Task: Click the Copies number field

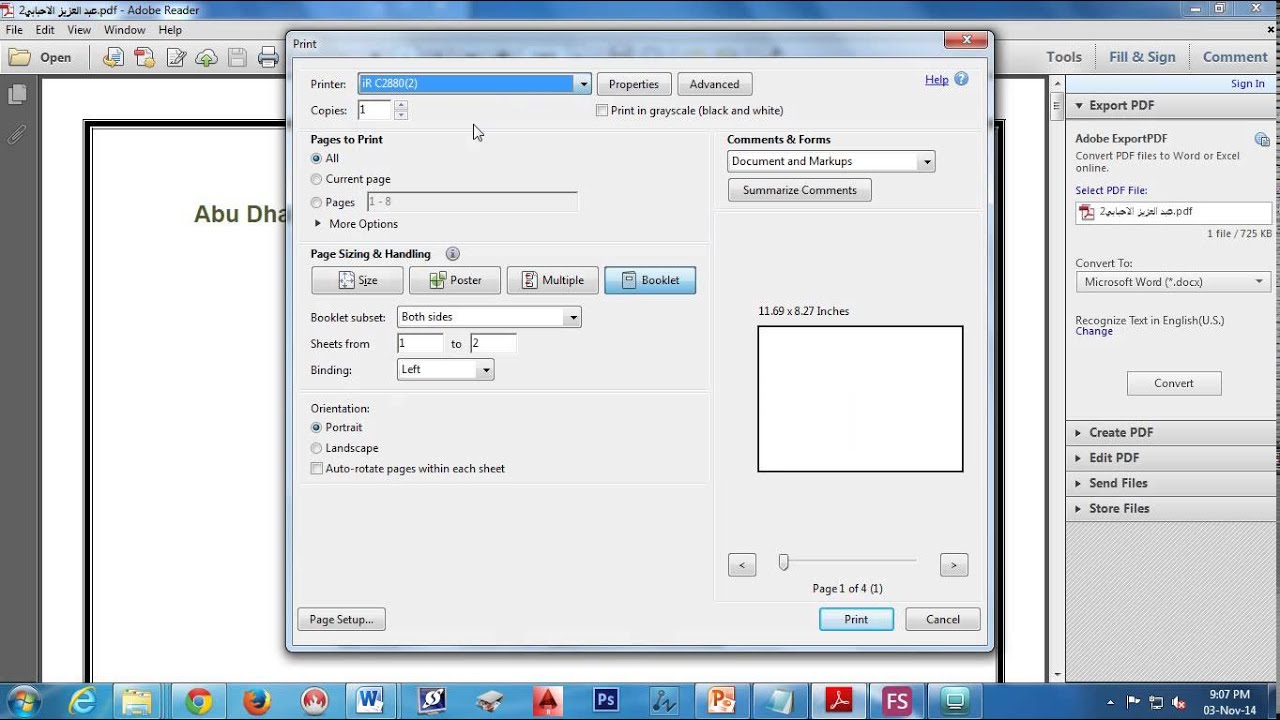Action: 374,110
